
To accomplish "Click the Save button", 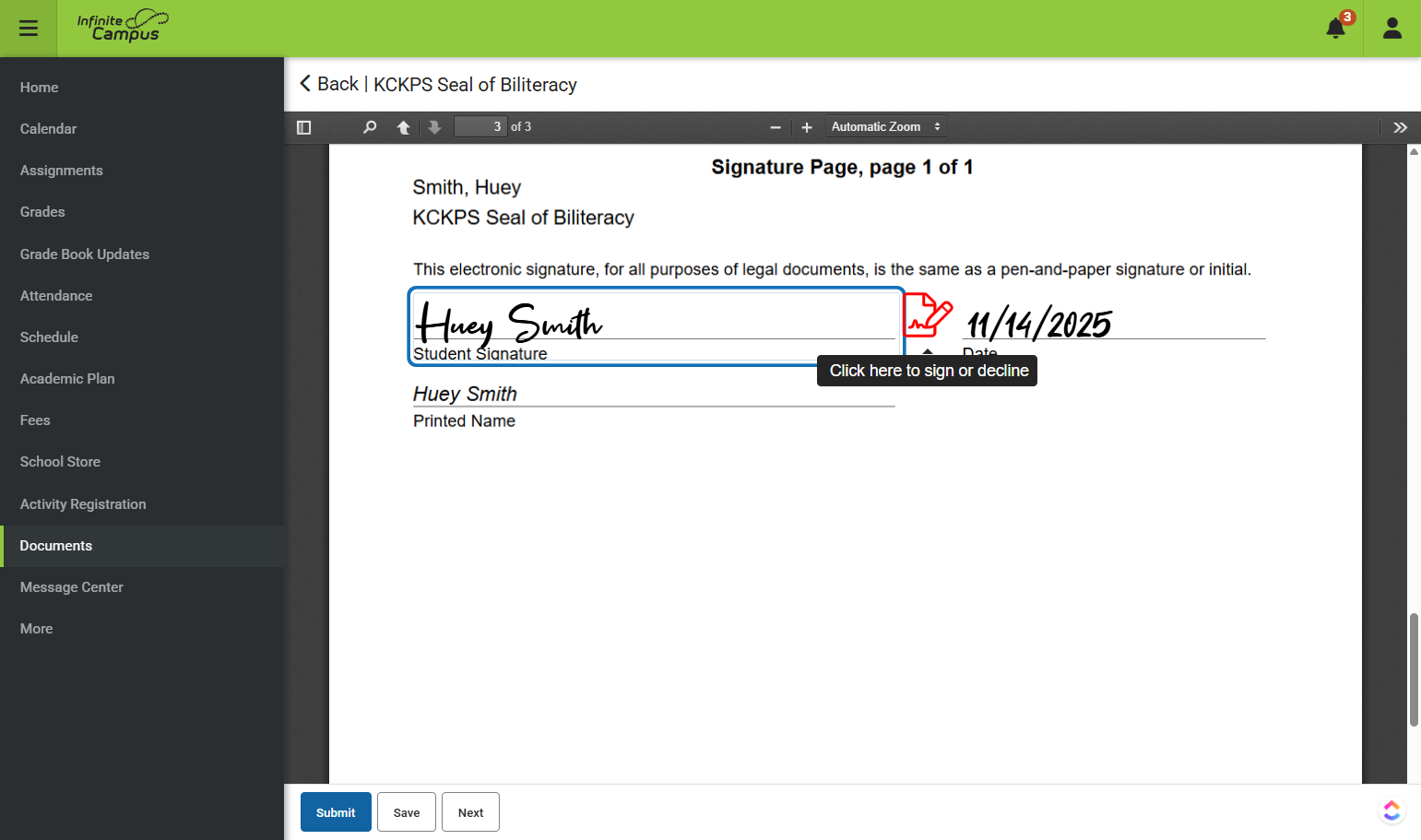I will point(407,812).
